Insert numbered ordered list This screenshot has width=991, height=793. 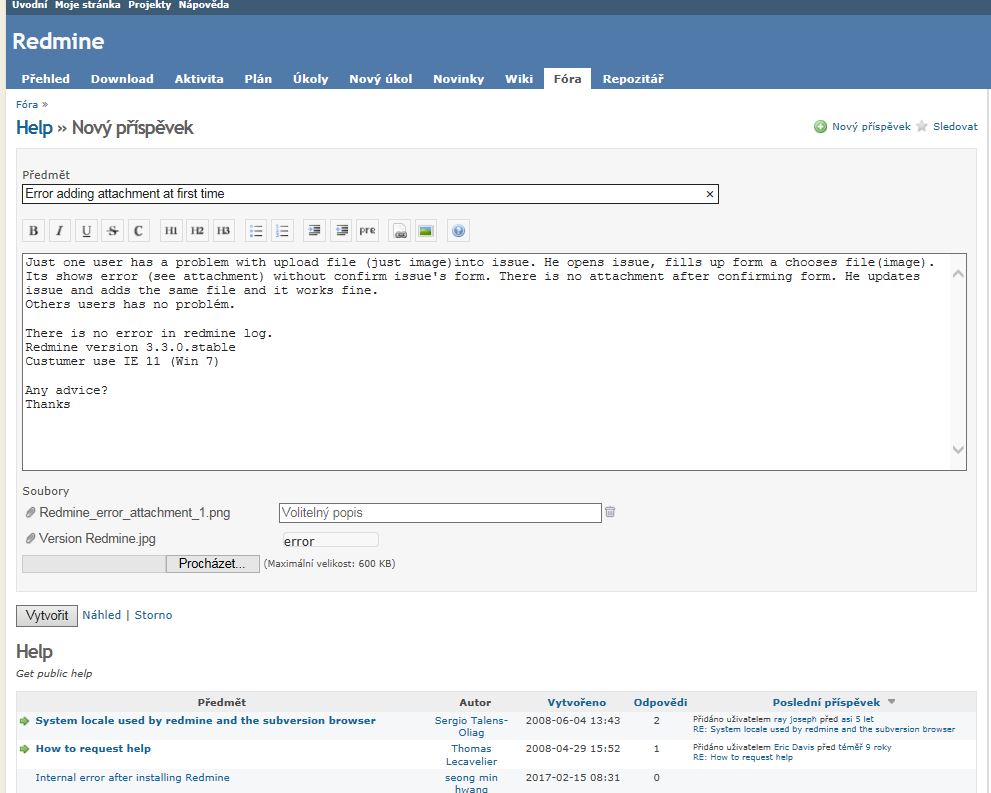pos(283,231)
